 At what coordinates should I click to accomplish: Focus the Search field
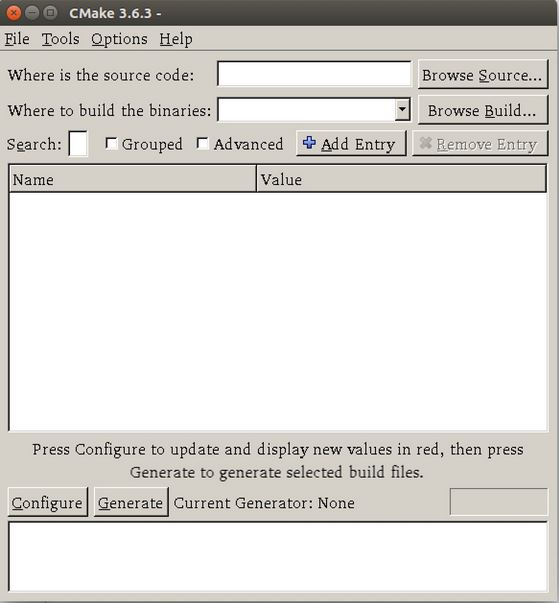(78, 144)
